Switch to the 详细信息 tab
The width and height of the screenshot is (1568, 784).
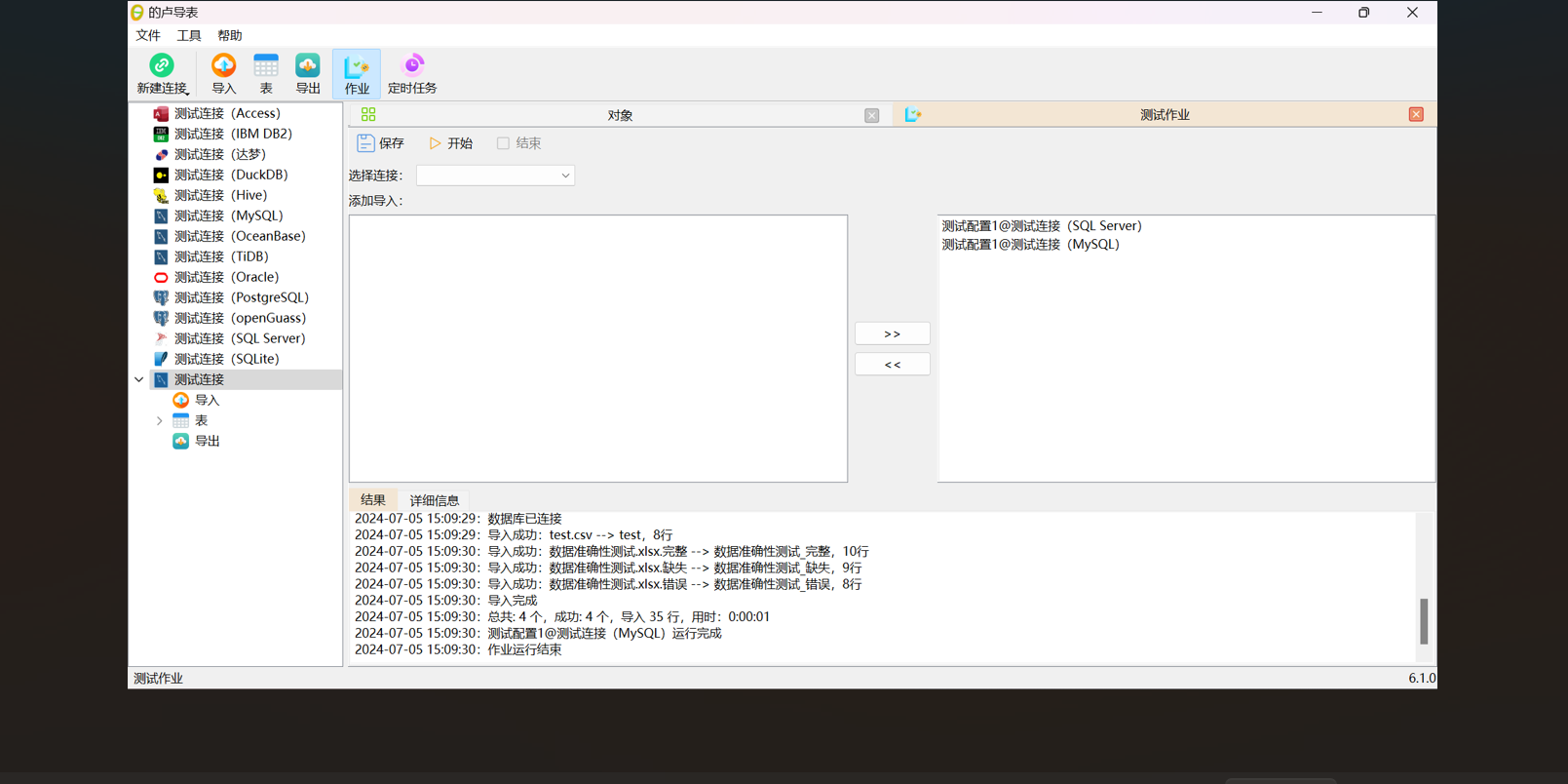coord(435,499)
